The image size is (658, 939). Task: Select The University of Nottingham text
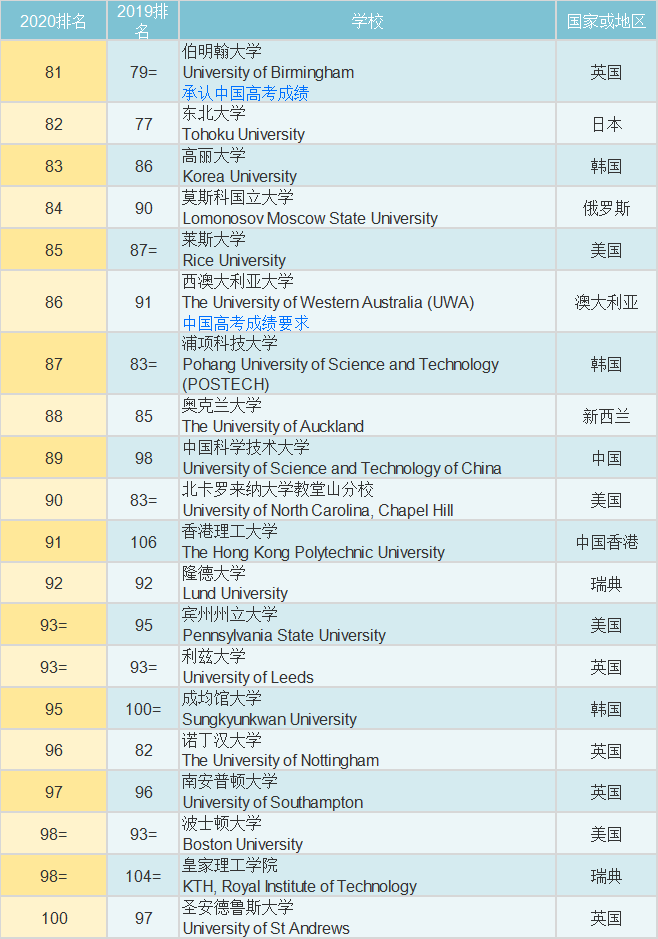coord(281,761)
